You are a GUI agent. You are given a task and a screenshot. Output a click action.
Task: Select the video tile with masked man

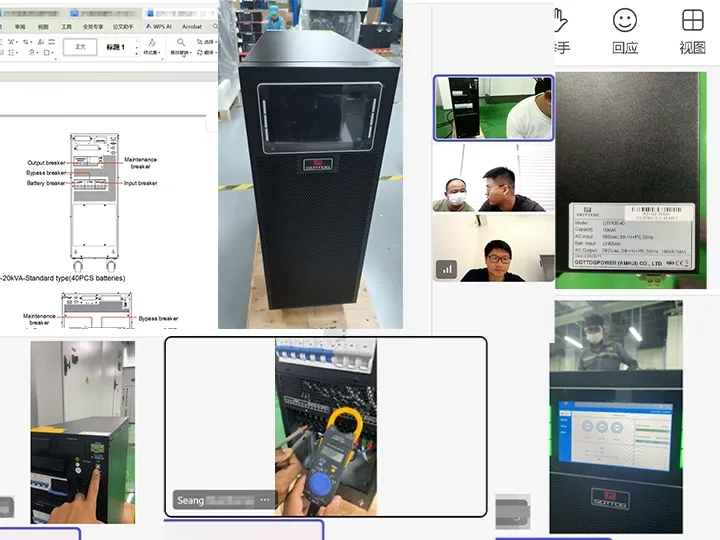point(494,177)
